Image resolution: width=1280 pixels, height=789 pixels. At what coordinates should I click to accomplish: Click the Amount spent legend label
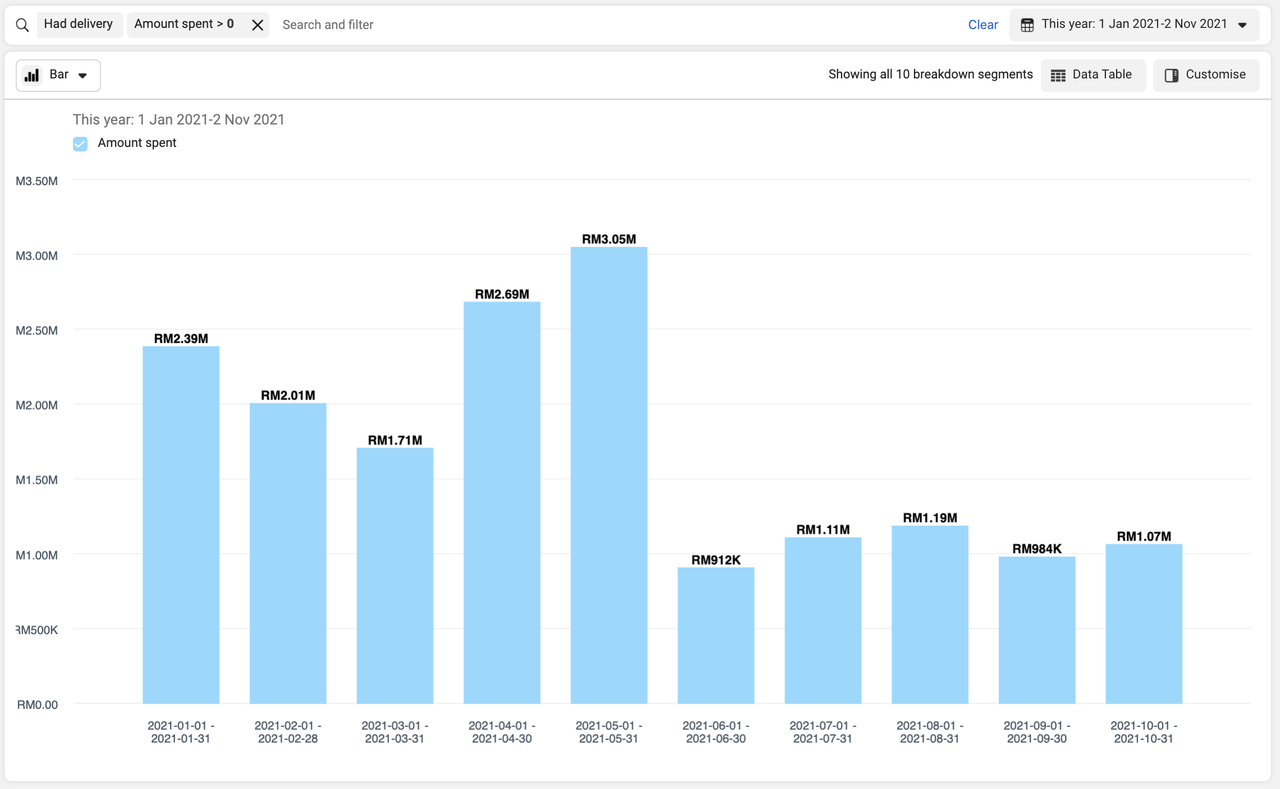coord(137,143)
